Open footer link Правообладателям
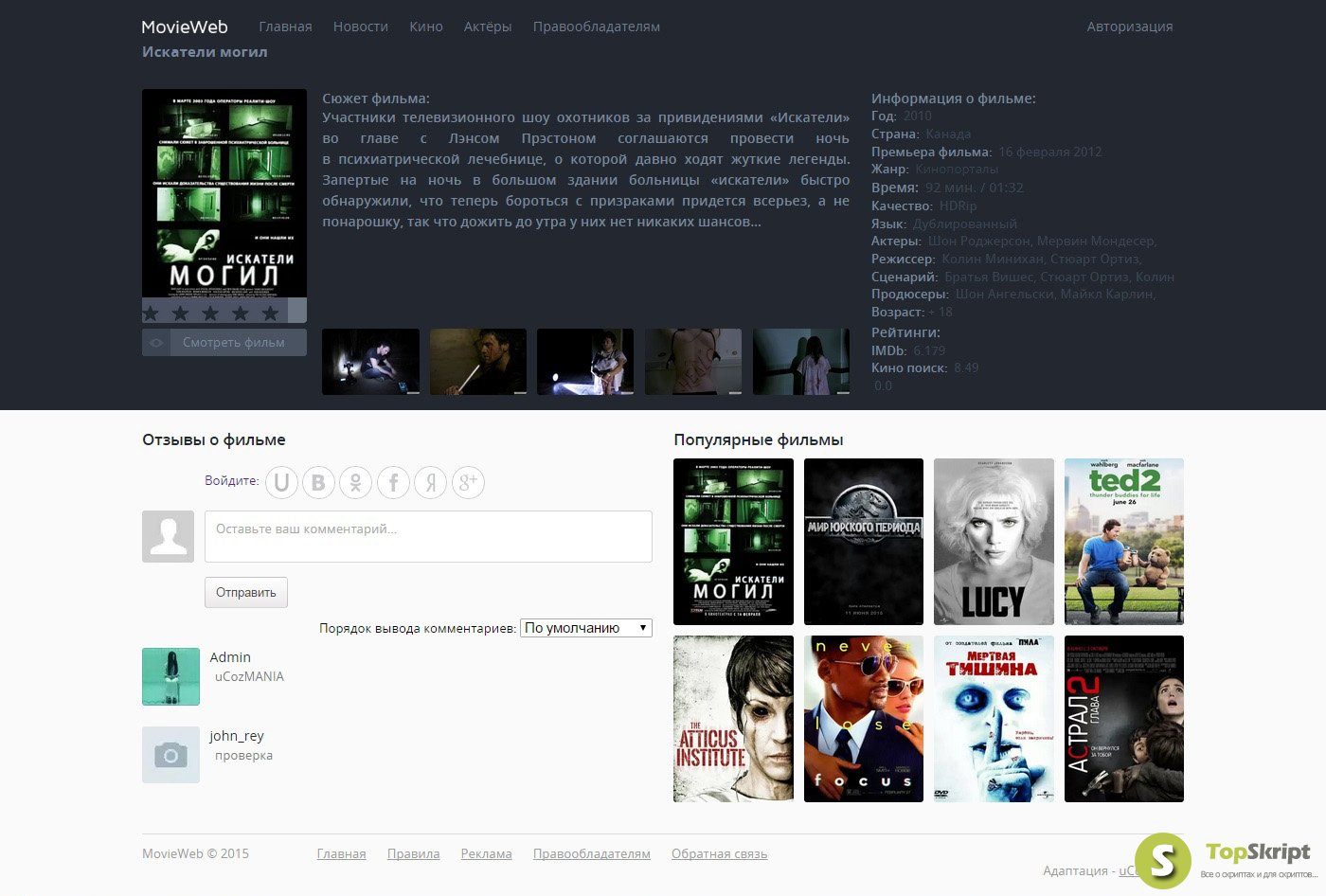 [592, 853]
